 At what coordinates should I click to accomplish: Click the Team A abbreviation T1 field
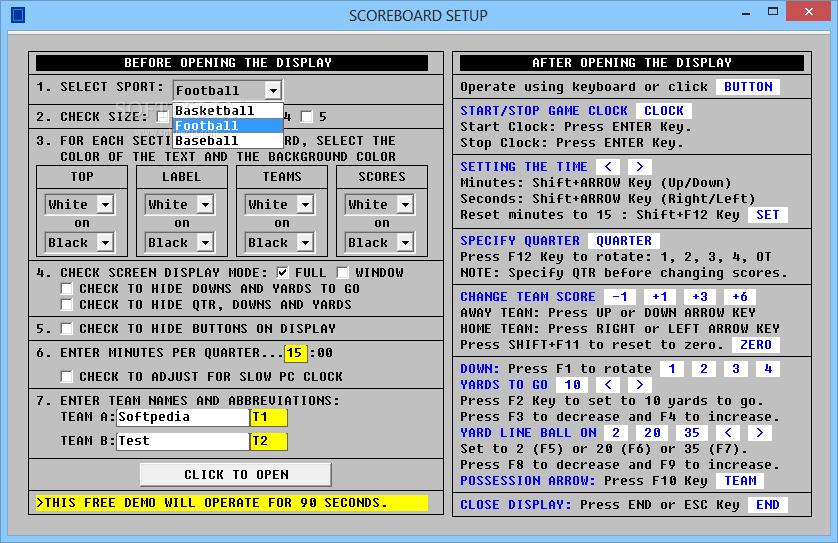point(269,417)
